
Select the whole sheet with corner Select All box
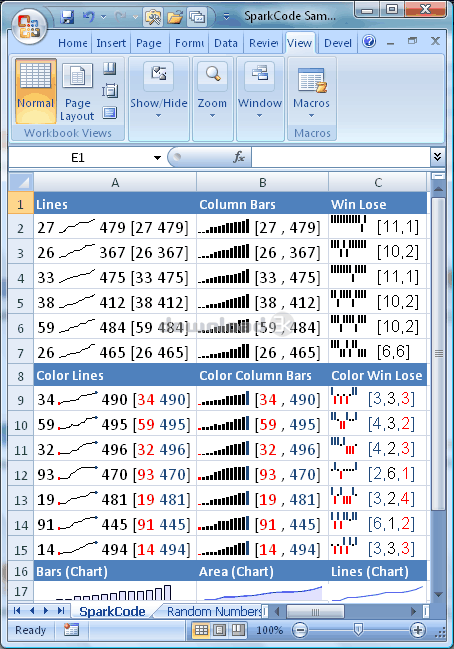coord(21,182)
